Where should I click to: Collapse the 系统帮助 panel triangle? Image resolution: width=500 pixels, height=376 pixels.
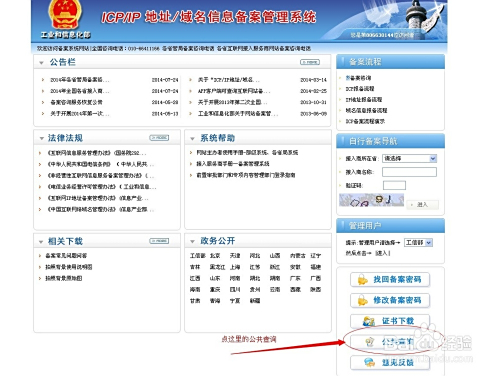(192, 138)
